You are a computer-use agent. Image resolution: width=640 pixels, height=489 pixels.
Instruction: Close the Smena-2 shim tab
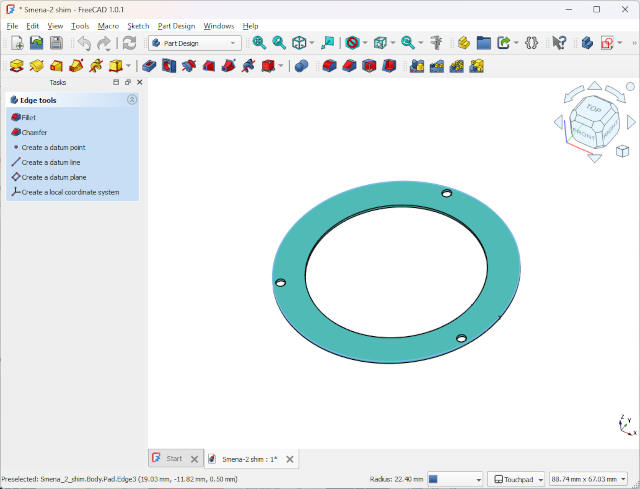(290, 459)
